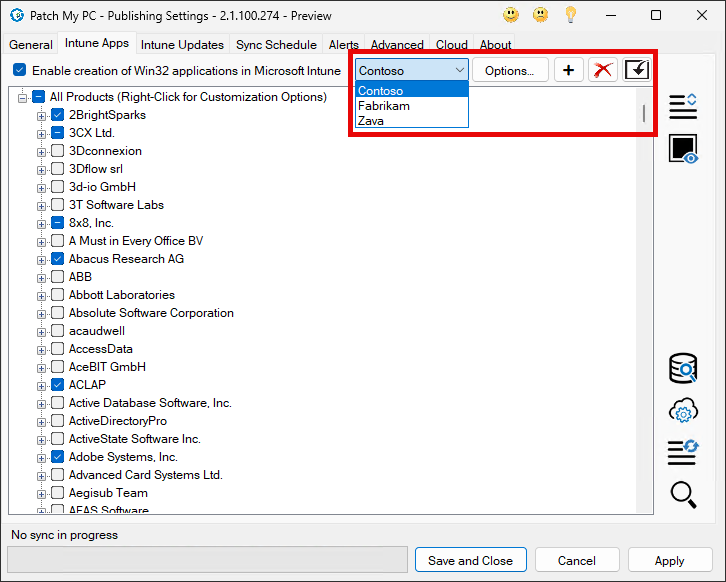Expand the 2BrightSparks tree node
Screen dimensions: 726x582
[41, 116]
